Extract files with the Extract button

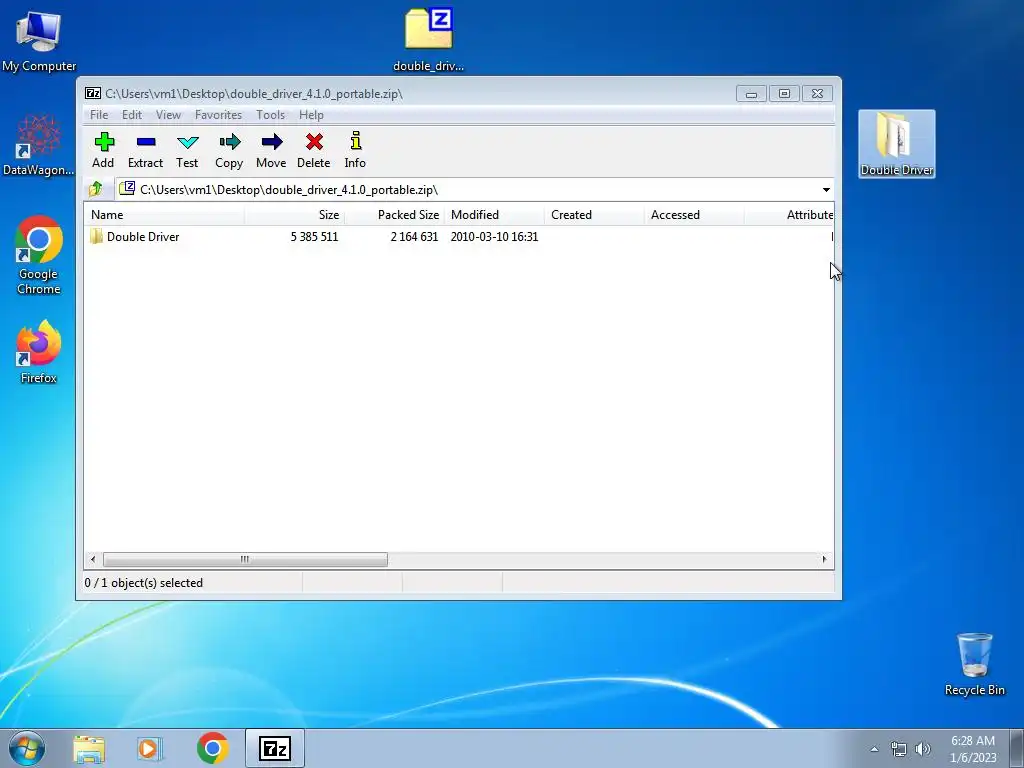point(145,150)
